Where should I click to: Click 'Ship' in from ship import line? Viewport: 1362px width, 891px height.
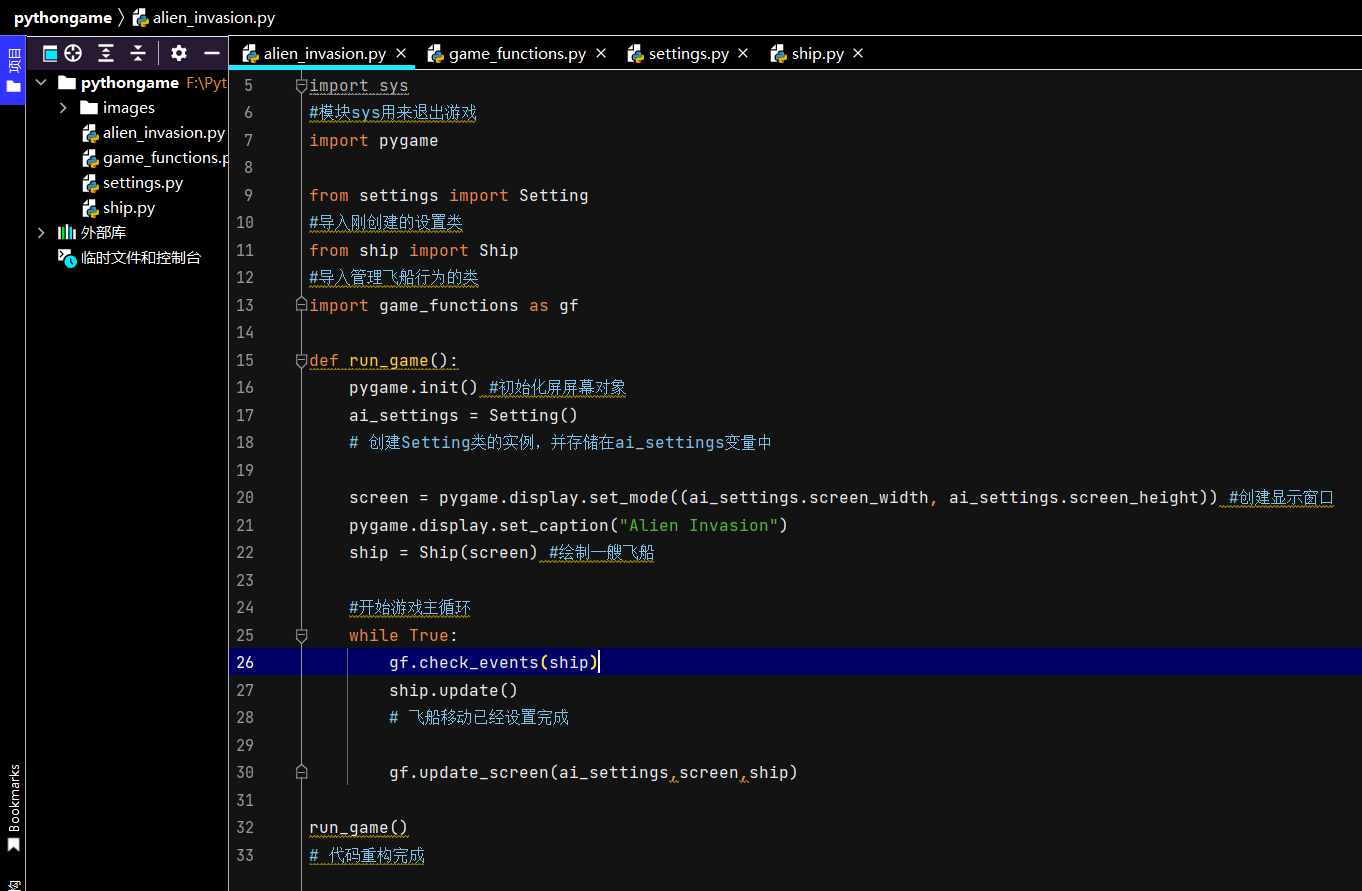coord(498,250)
